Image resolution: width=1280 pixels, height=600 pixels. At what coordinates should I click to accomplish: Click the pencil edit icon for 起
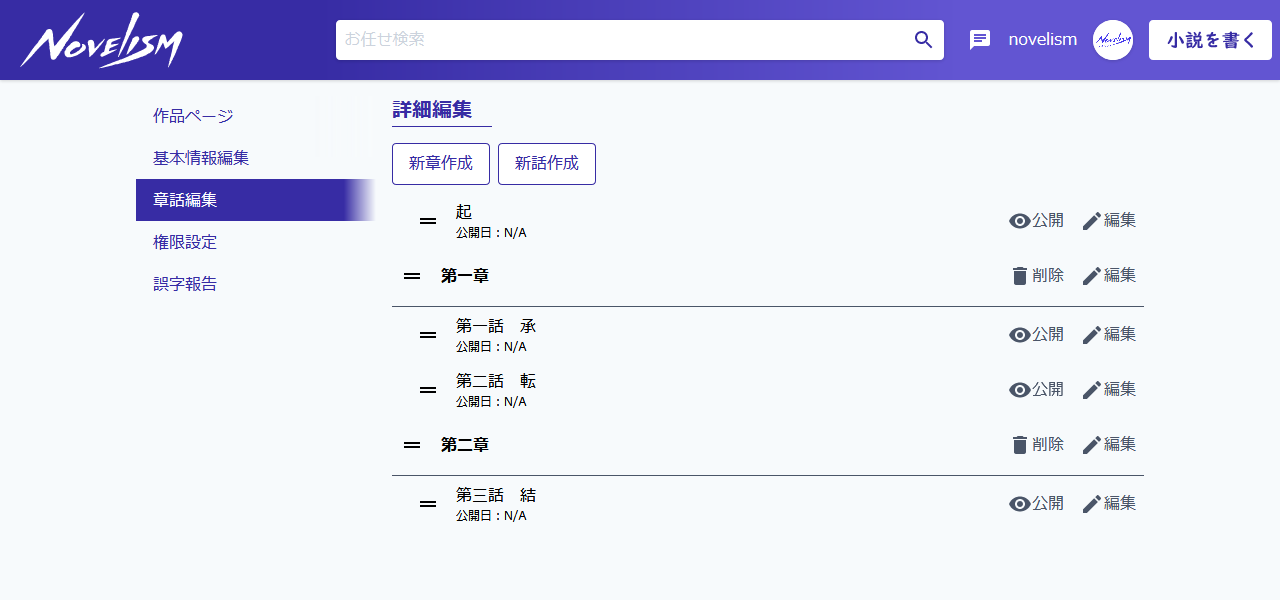point(1092,221)
